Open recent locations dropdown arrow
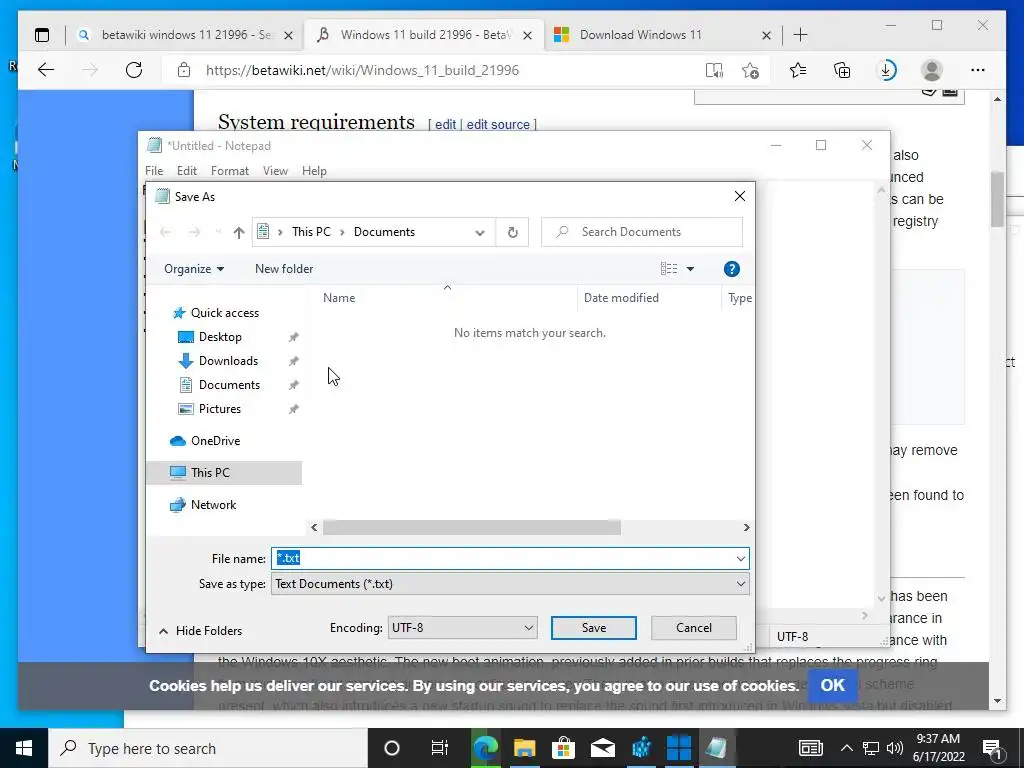 point(218,232)
